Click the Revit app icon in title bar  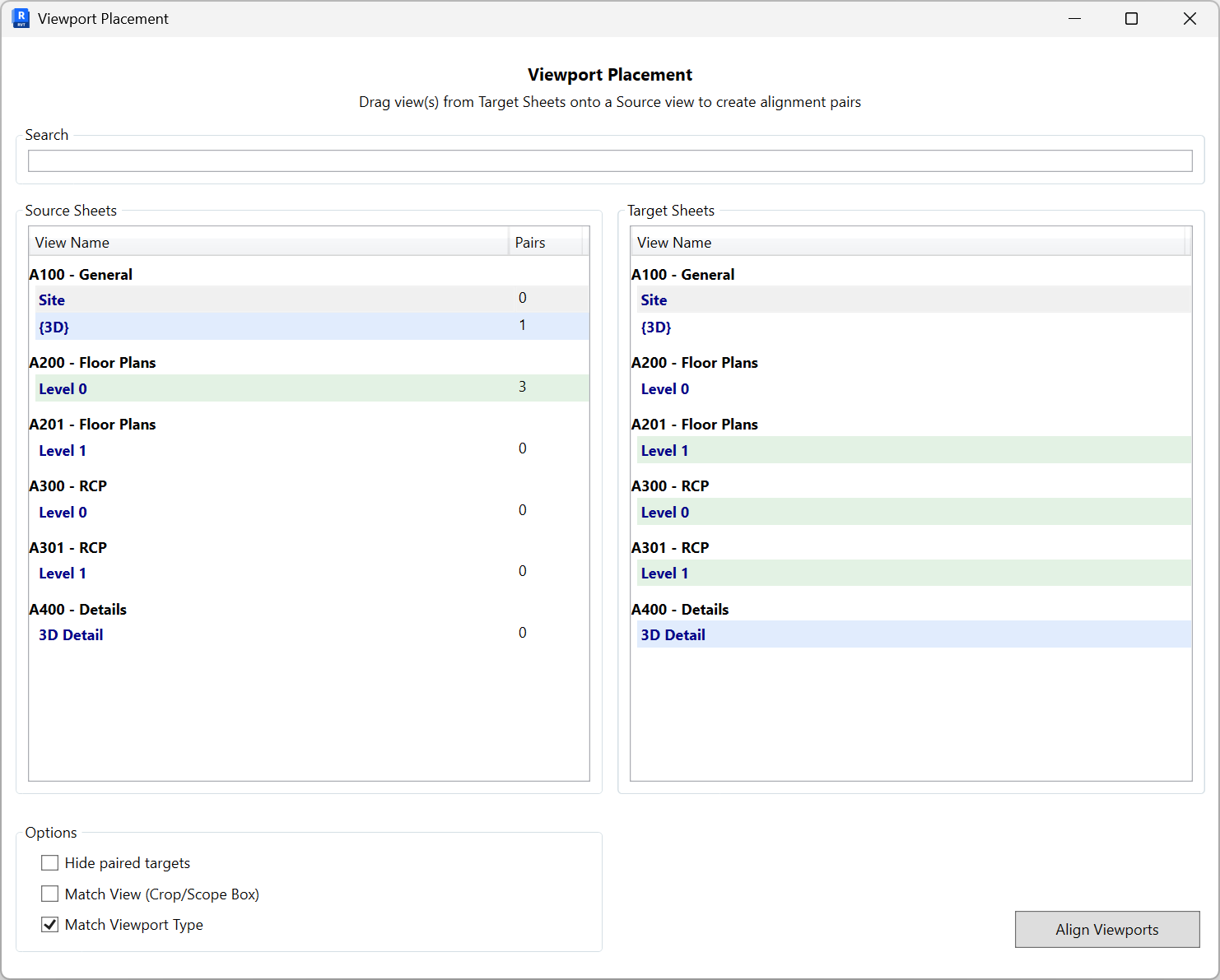(20, 18)
